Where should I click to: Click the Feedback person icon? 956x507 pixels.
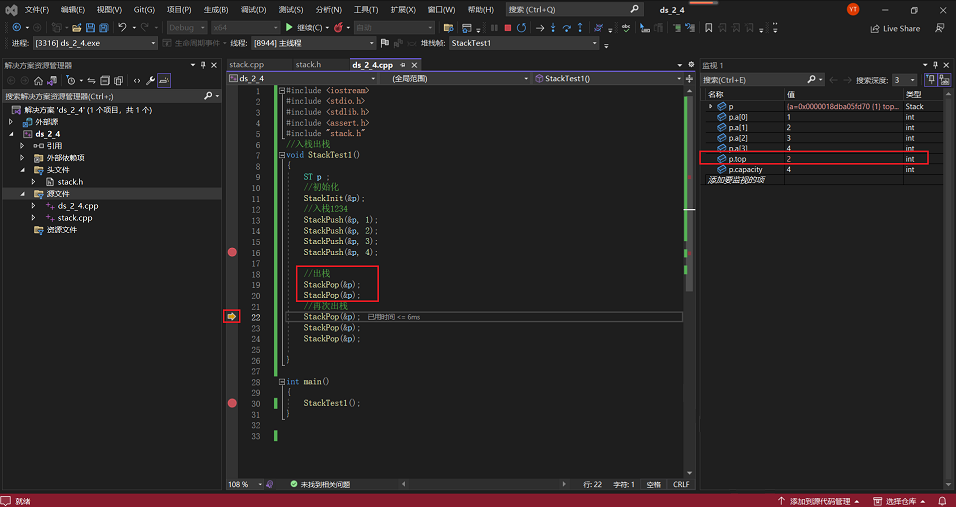(x=940, y=28)
